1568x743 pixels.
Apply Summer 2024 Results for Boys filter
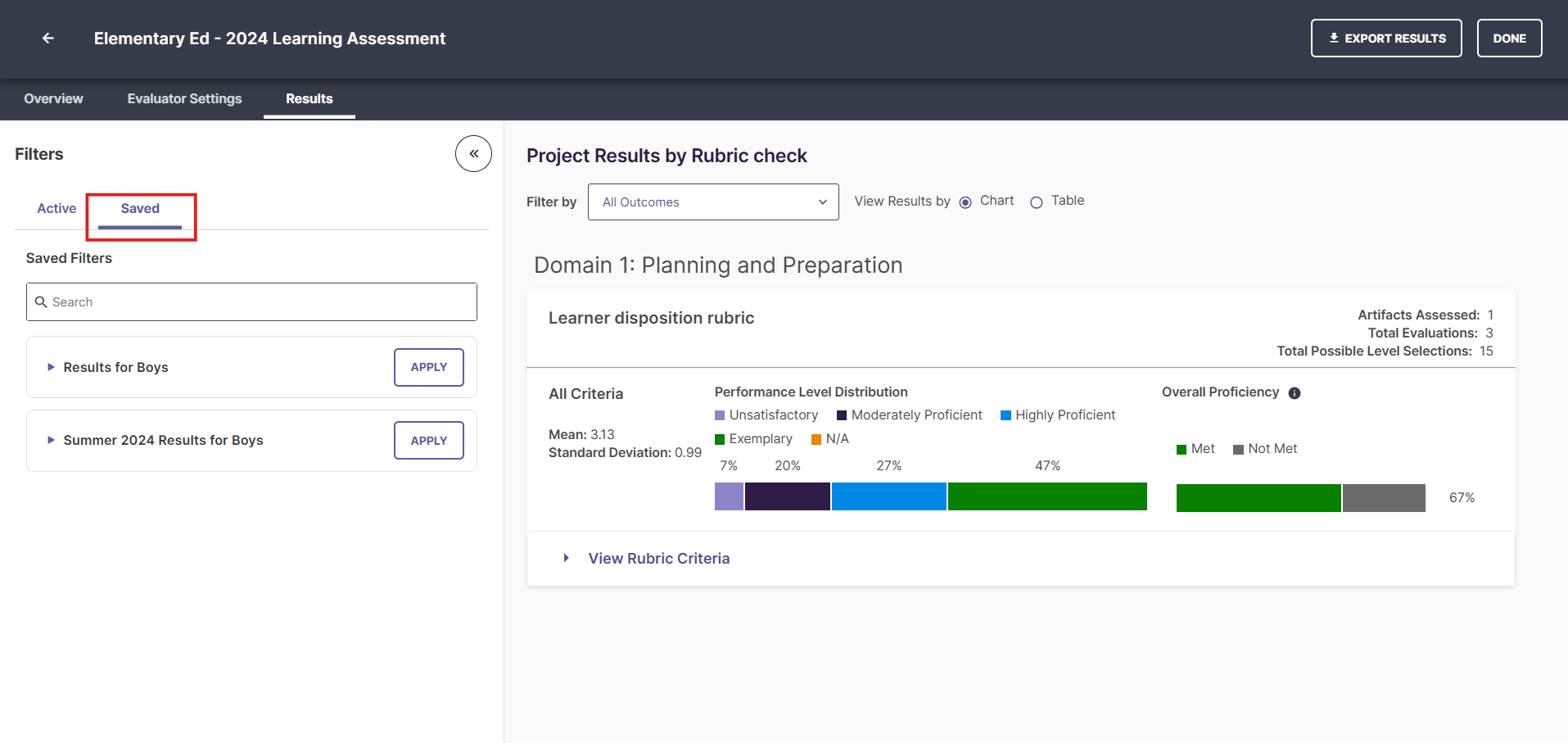pos(429,441)
